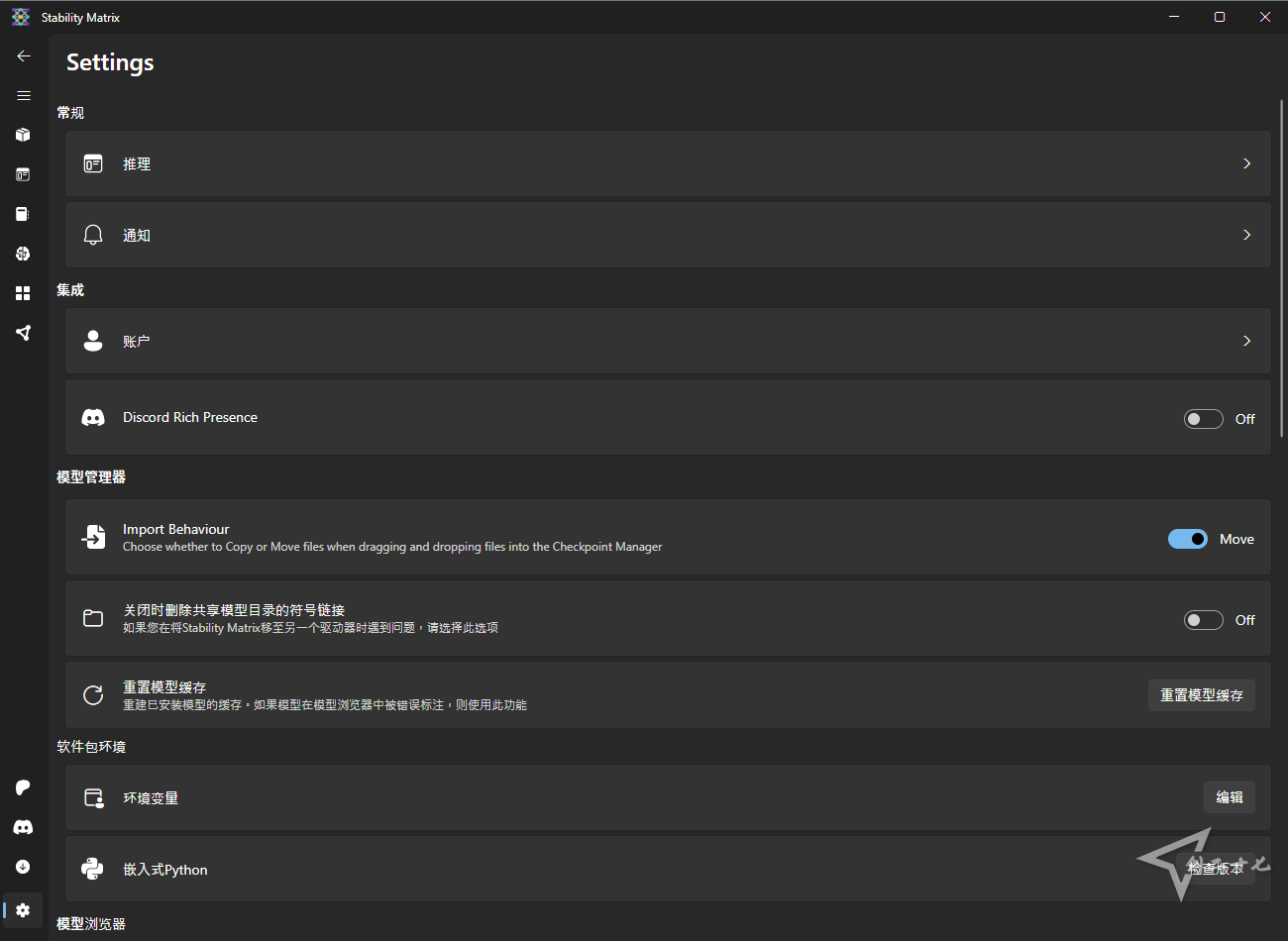Open Workflows node icon in sidebar

(24, 333)
